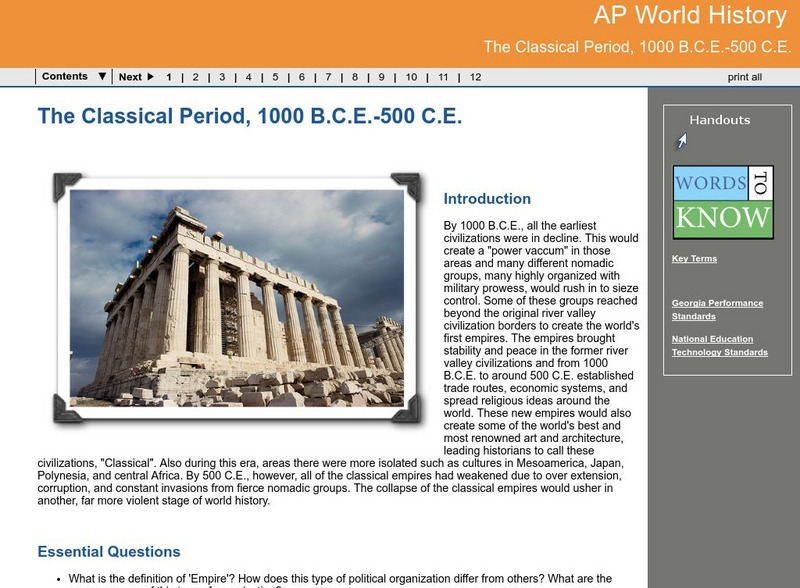
Task: Click the Essential Questions heading
Action: 109,552
